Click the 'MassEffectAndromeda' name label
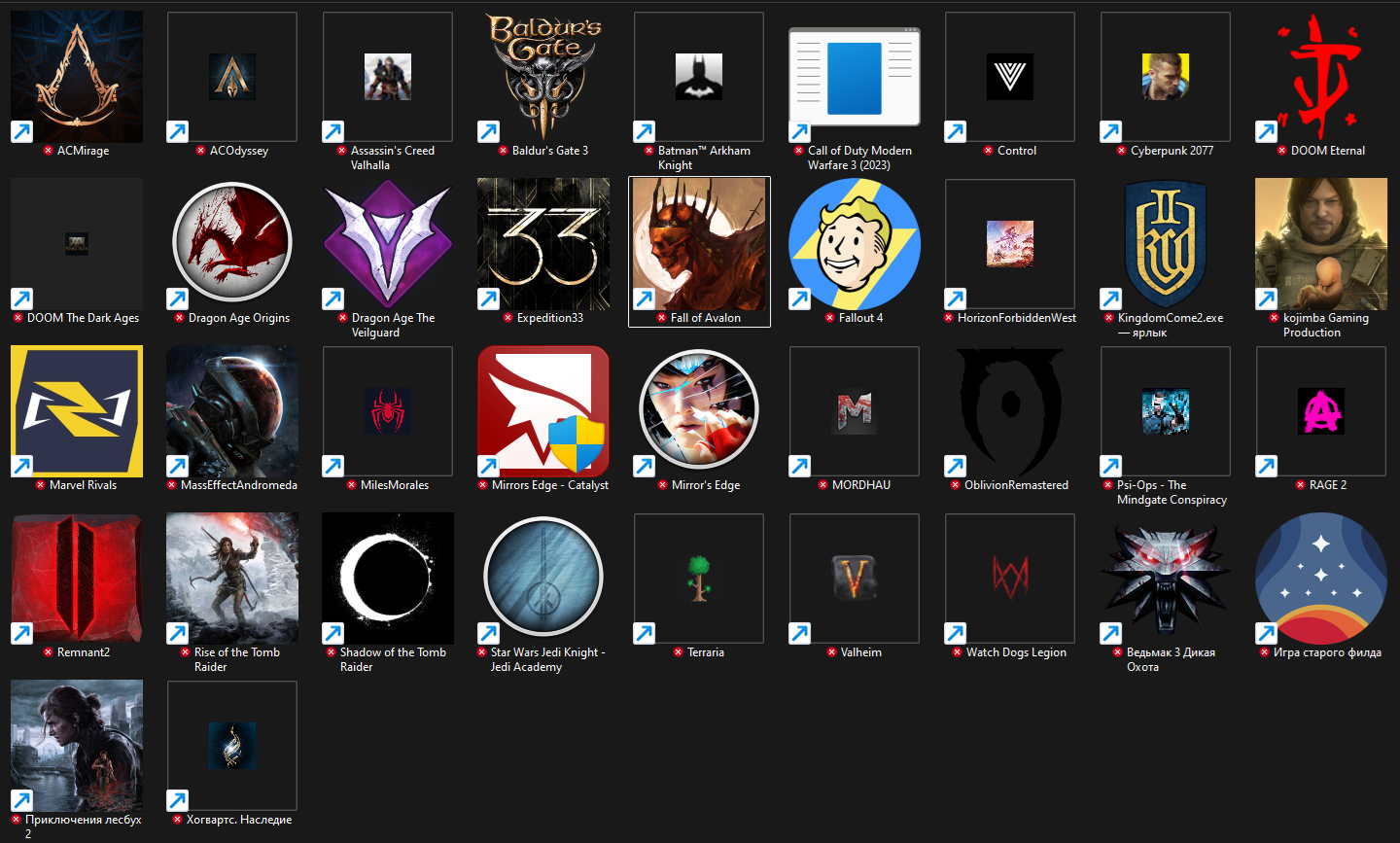 [238, 485]
